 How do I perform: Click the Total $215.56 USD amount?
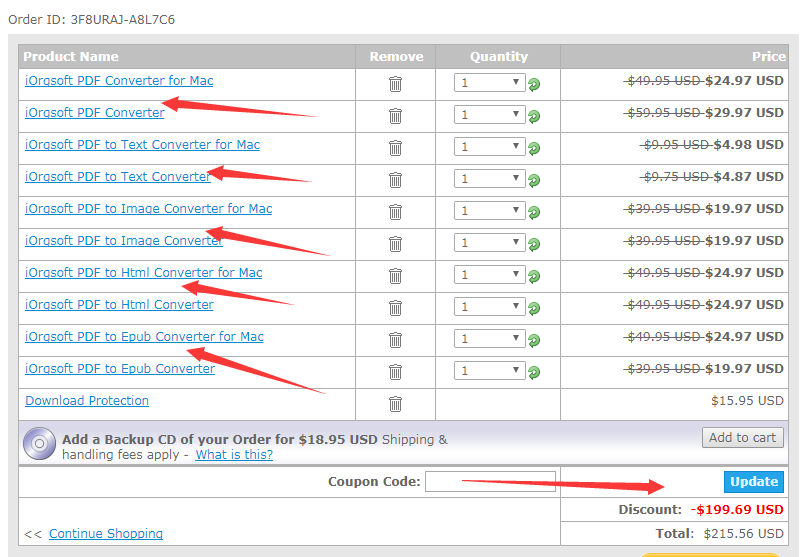point(743,534)
